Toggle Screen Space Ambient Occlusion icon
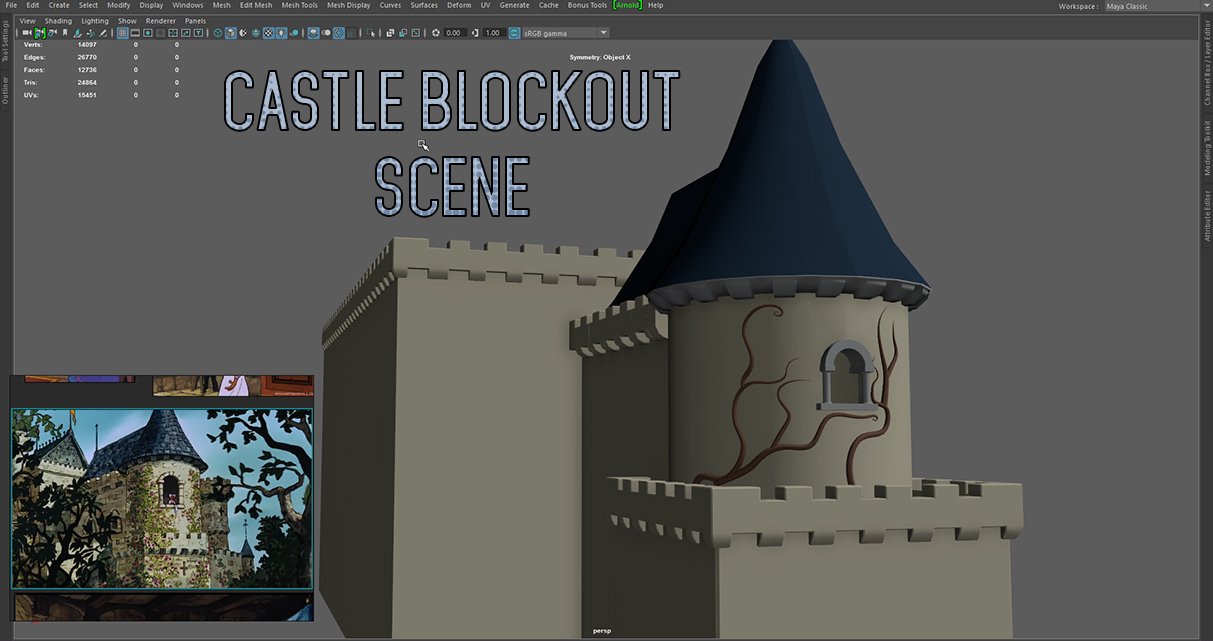 (x=313, y=33)
